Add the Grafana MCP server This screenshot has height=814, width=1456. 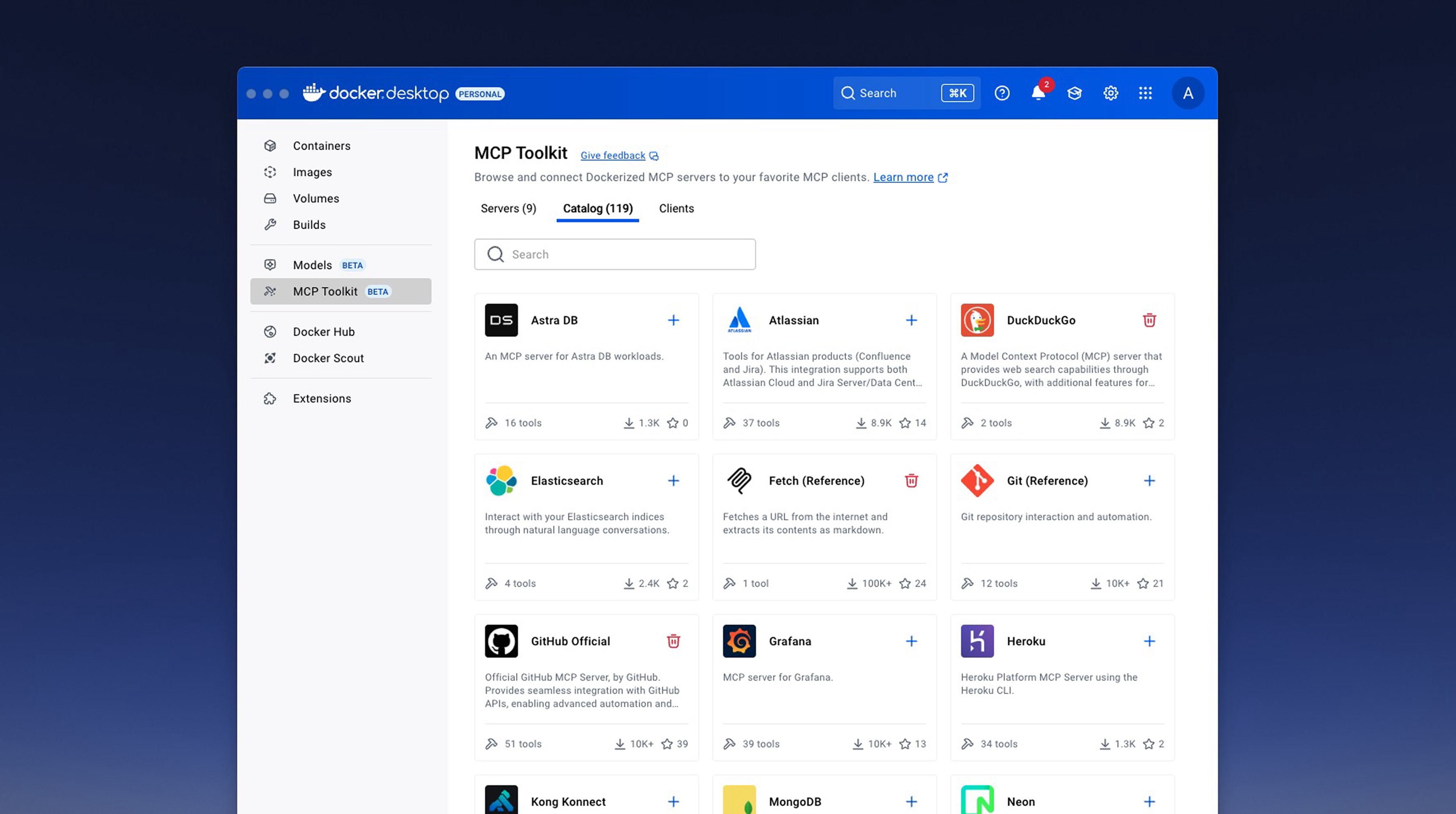[911, 641]
